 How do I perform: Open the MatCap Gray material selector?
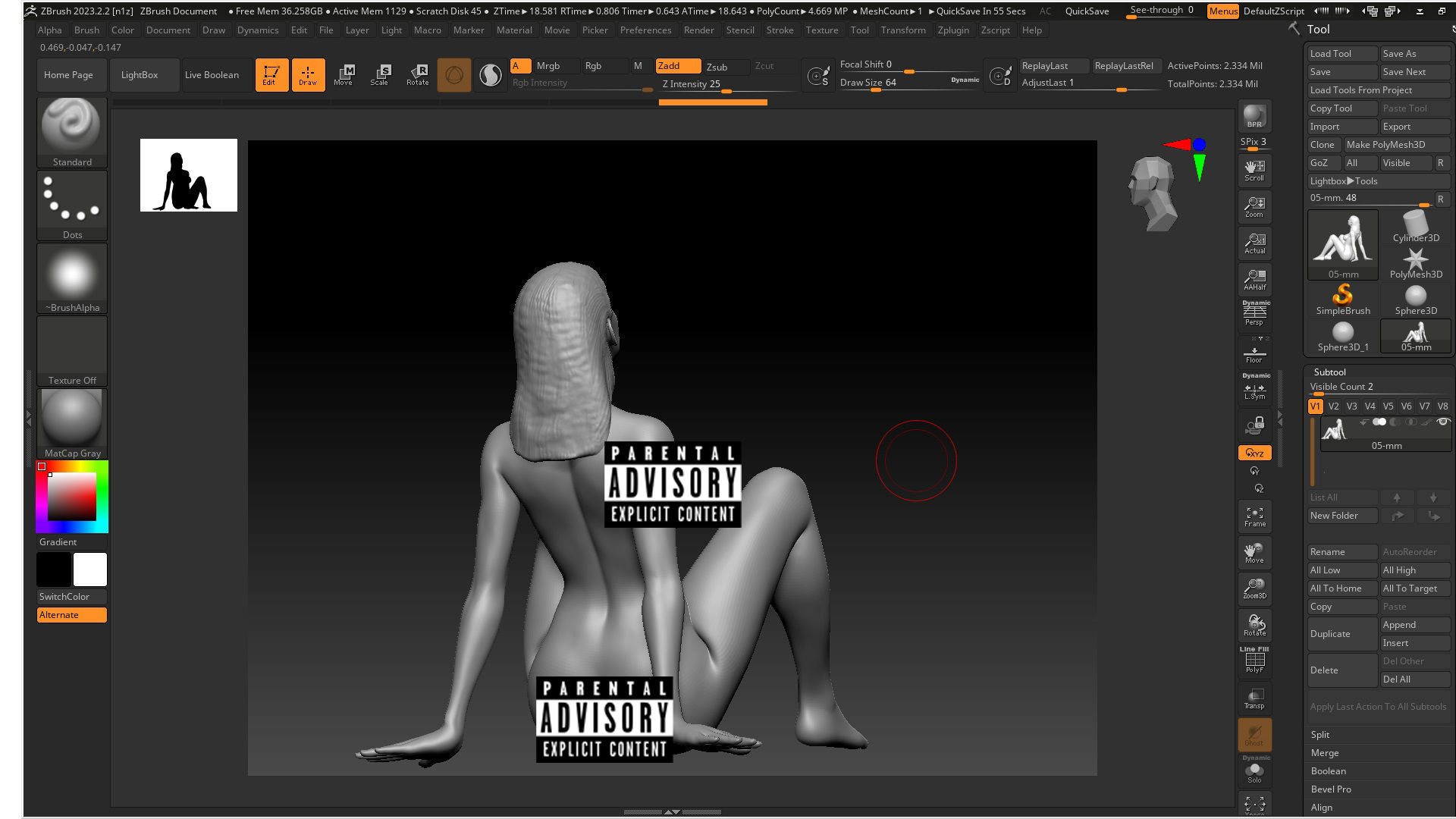[x=72, y=423]
